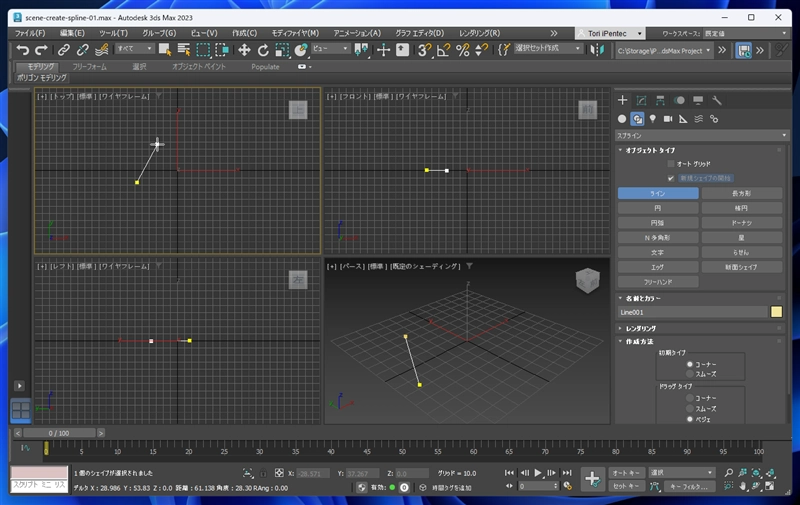Open the すべて selection filter dropdown

[x=135, y=48]
